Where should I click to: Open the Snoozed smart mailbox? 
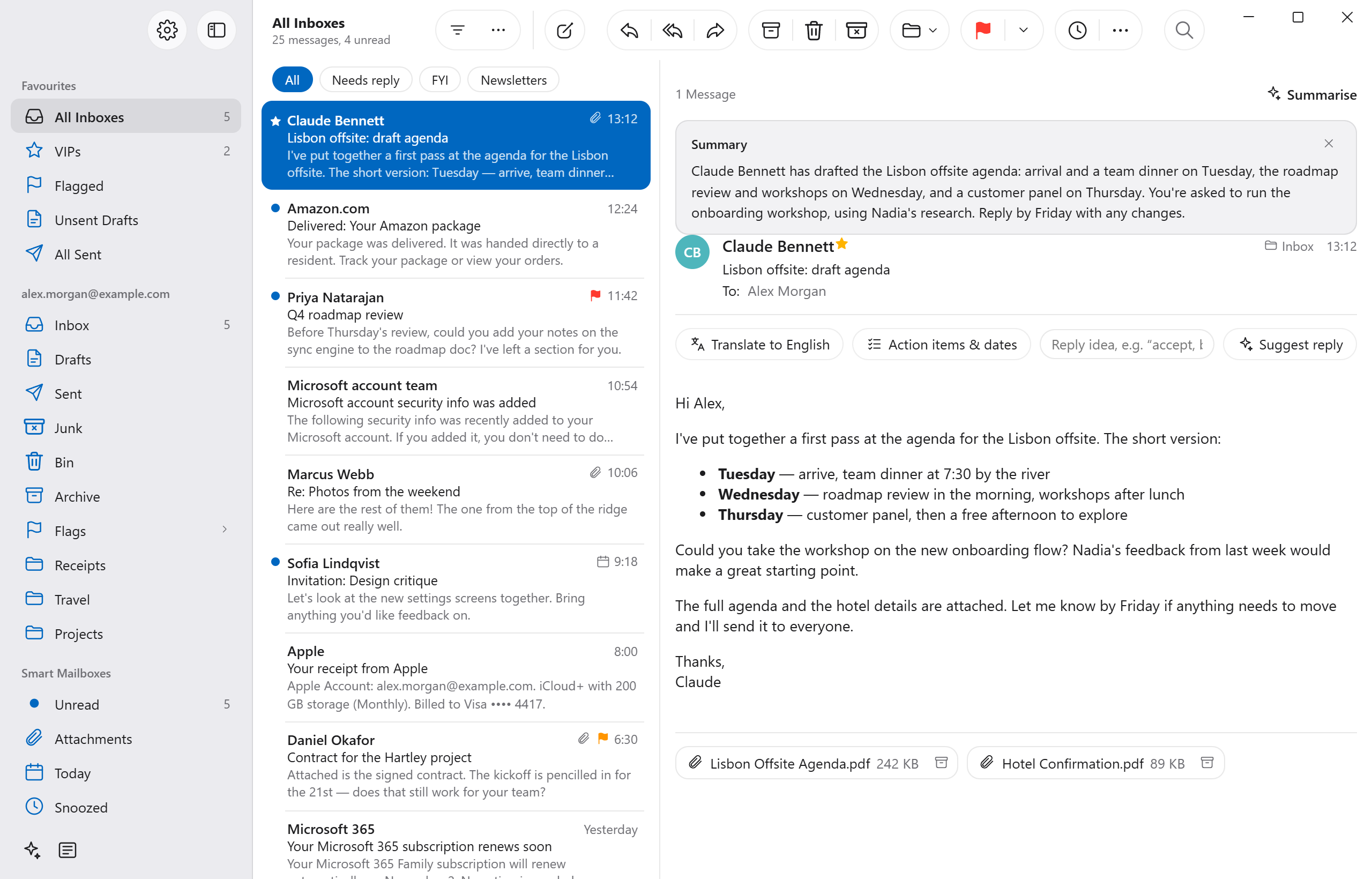point(125,807)
